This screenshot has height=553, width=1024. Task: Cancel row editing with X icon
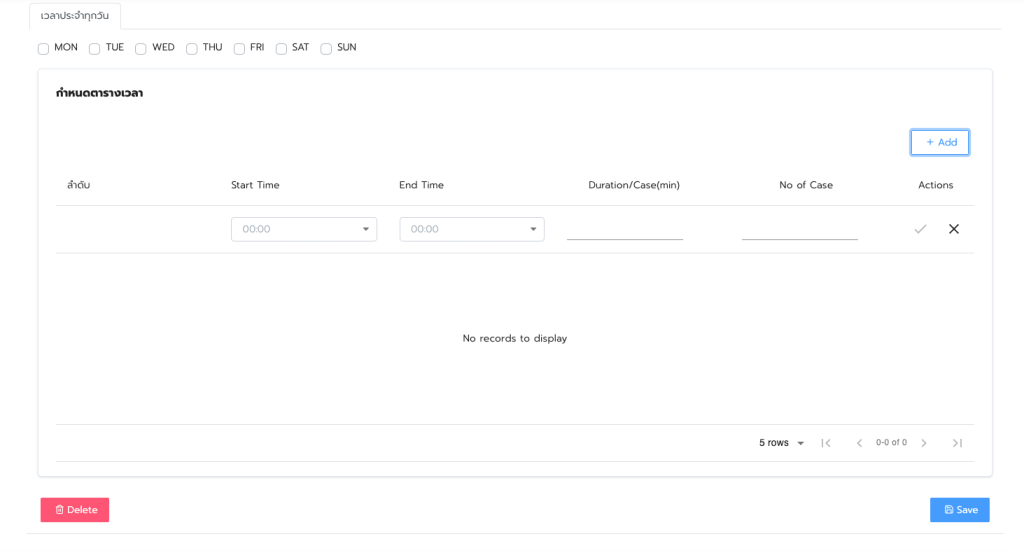(x=953, y=229)
